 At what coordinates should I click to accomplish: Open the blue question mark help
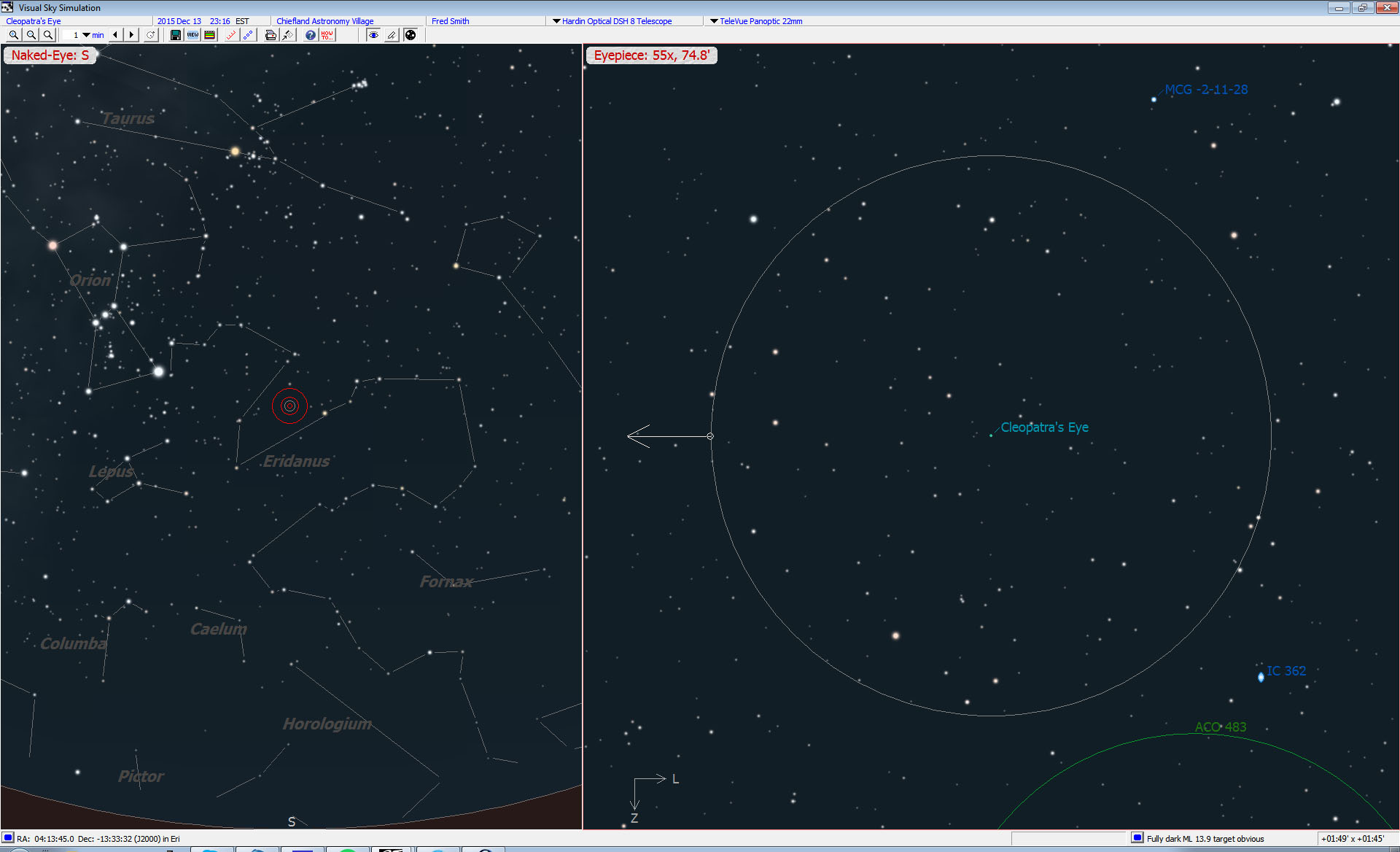point(311,35)
